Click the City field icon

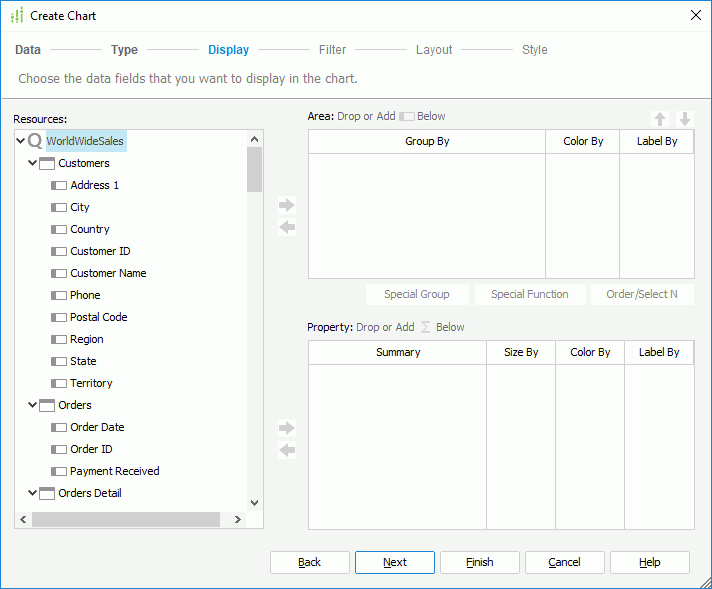click(59, 207)
